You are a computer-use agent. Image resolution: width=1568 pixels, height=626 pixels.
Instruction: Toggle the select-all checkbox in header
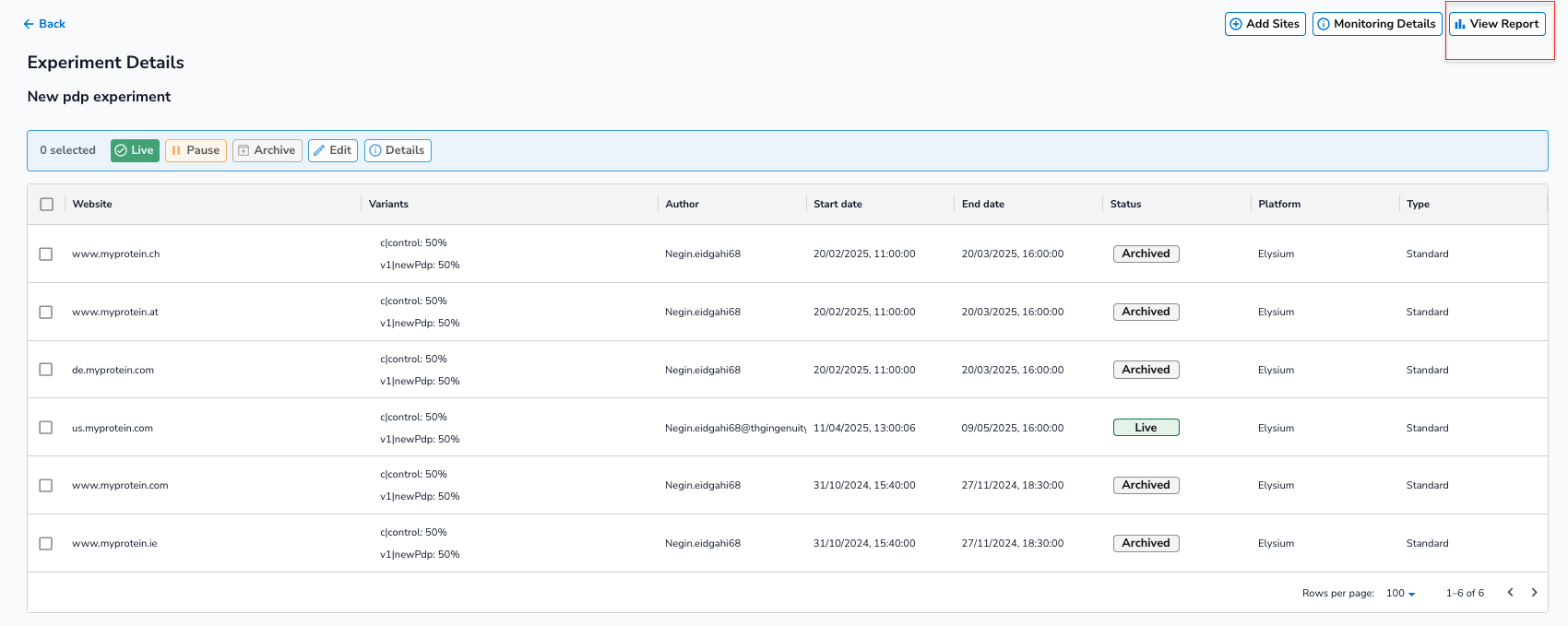[47, 205]
